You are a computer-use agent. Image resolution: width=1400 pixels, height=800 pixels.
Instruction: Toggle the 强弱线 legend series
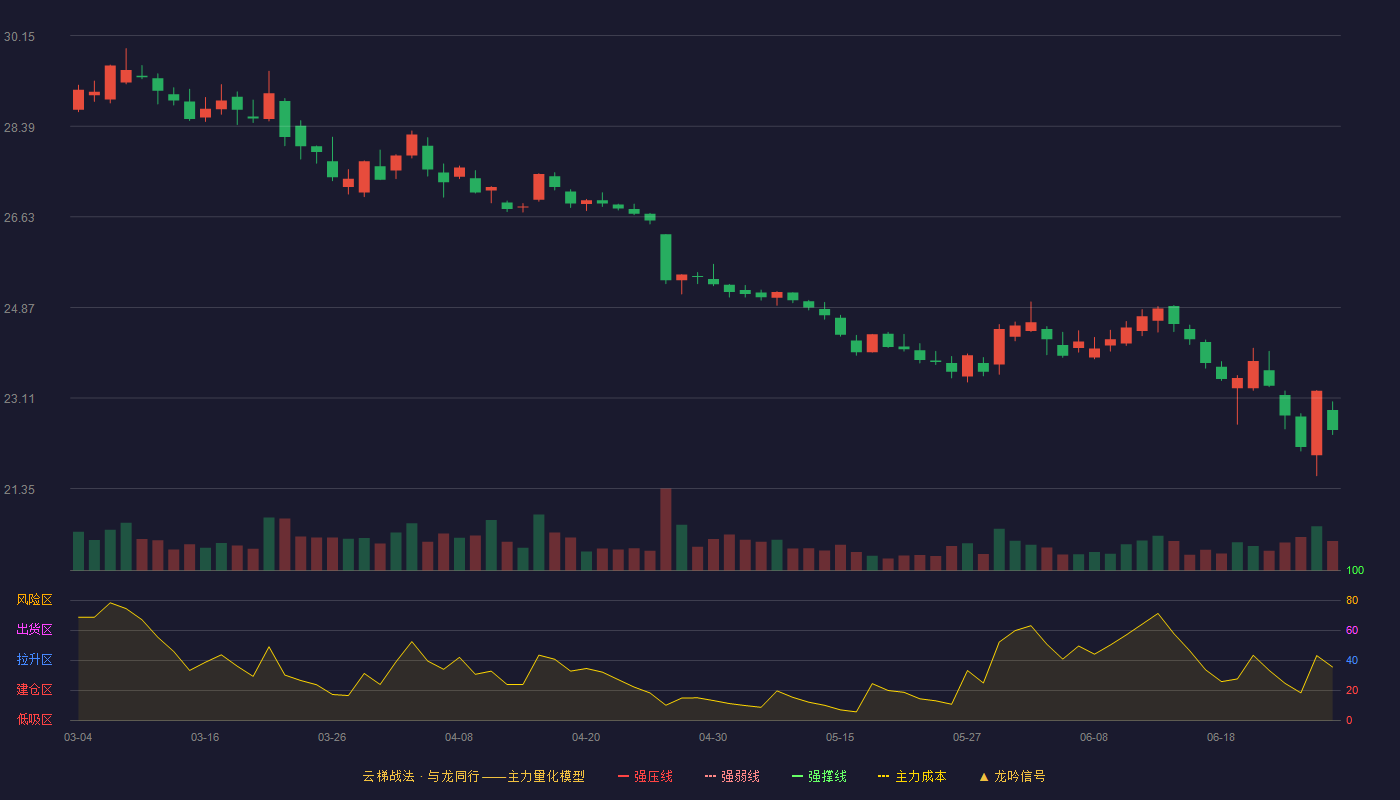pos(732,776)
